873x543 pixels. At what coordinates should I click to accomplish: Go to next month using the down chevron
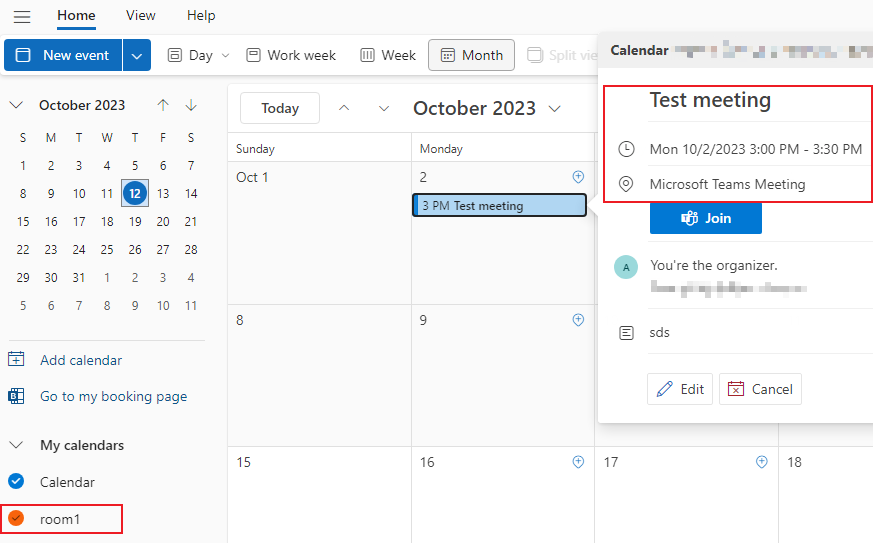(384, 108)
